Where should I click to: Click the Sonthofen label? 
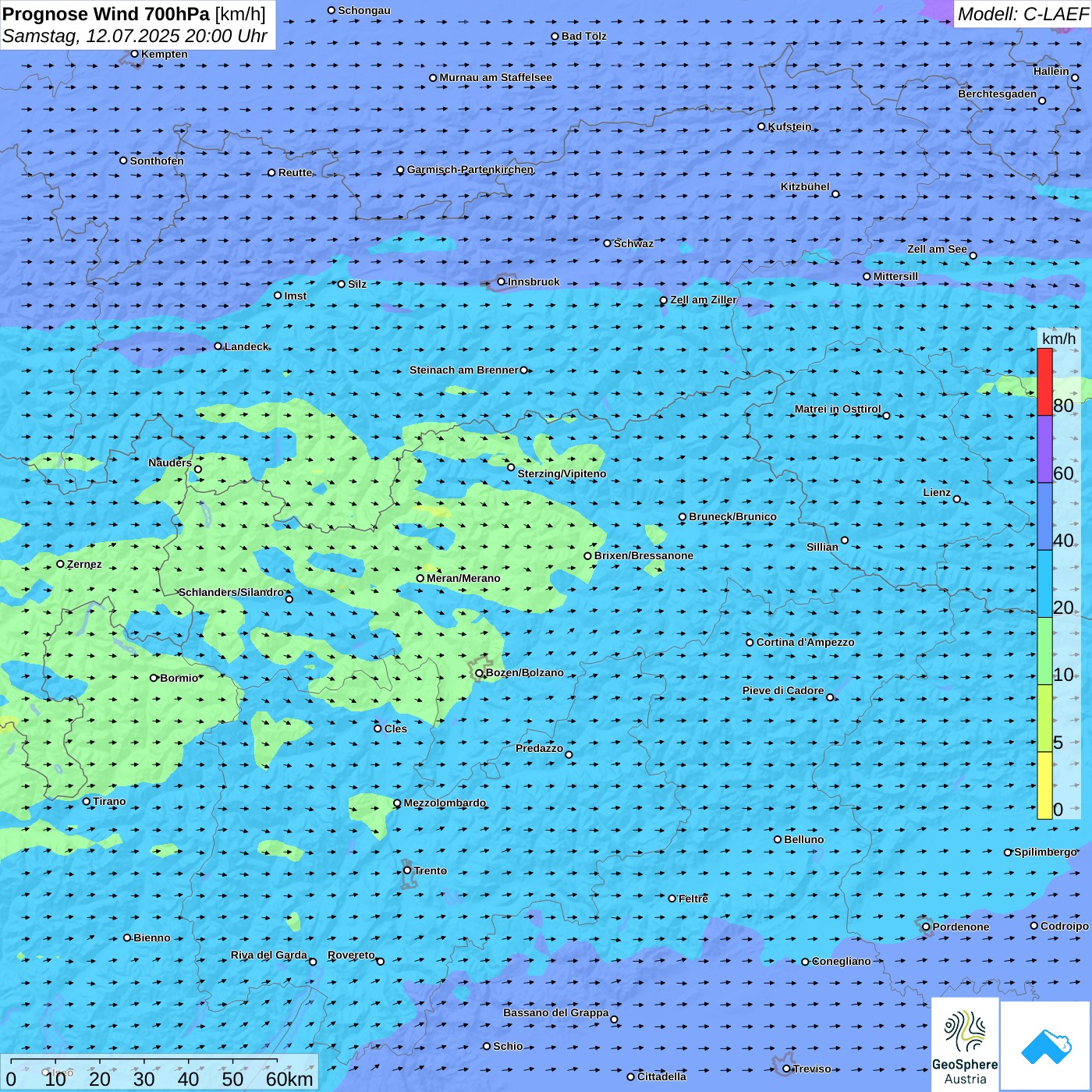[x=157, y=161]
